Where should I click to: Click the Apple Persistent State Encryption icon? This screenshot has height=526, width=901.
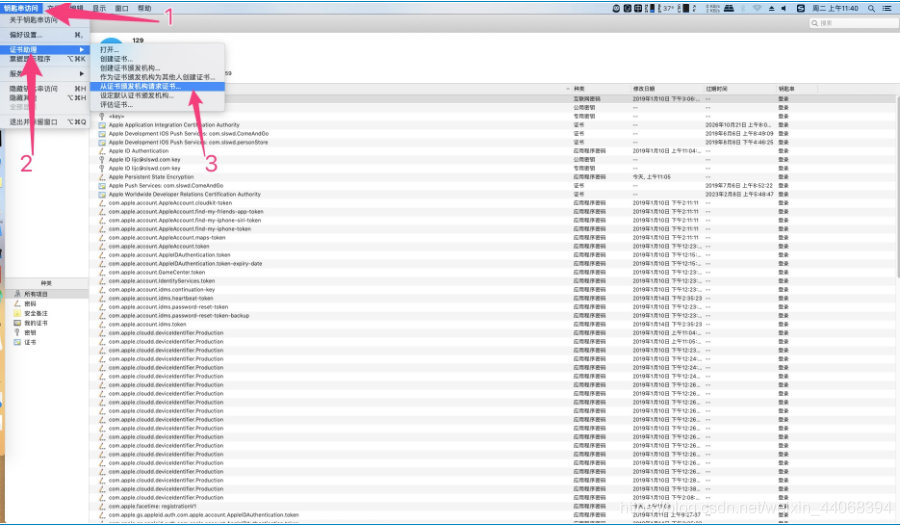click(102, 177)
